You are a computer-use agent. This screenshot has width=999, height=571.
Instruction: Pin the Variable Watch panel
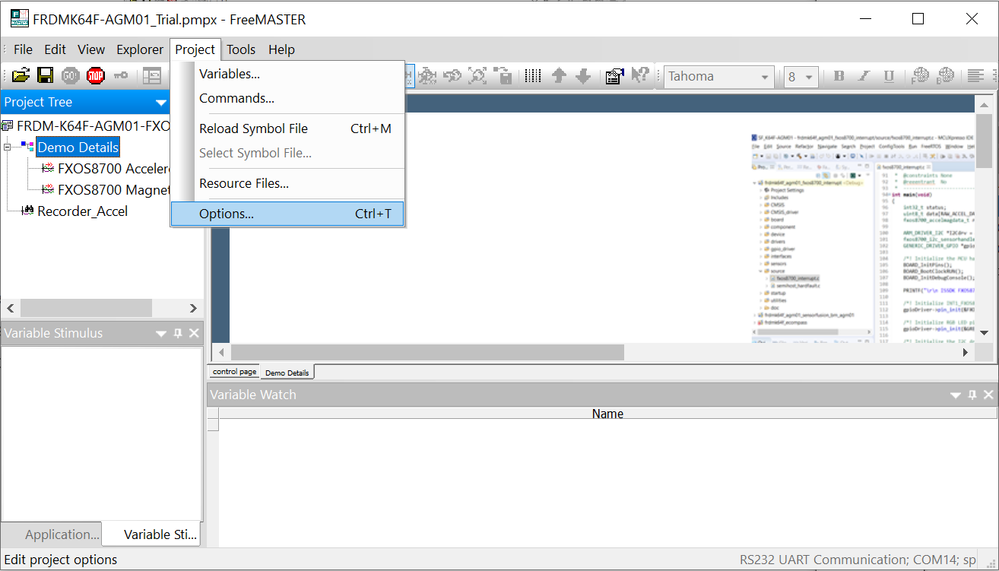[972, 395]
